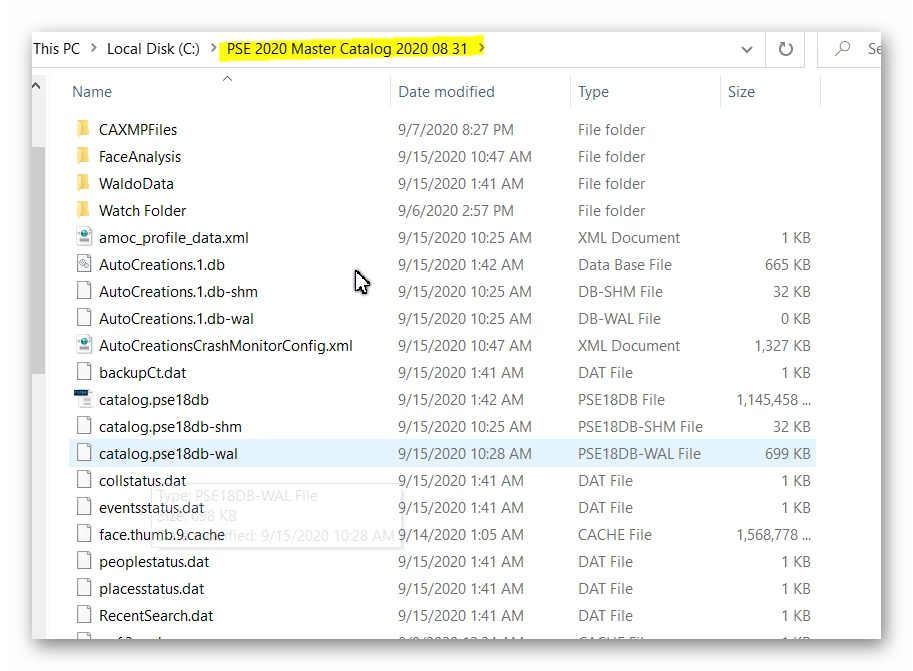Select peoplestatus.dat file name

point(154,562)
